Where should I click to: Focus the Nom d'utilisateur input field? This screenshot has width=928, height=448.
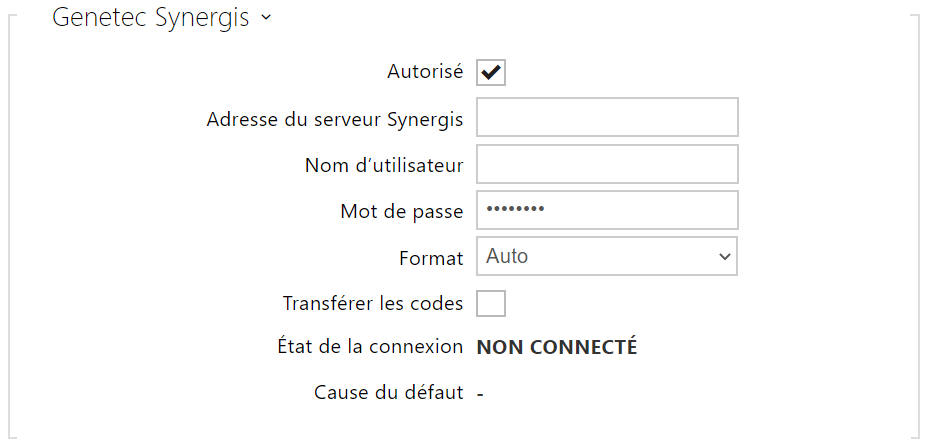point(607,165)
